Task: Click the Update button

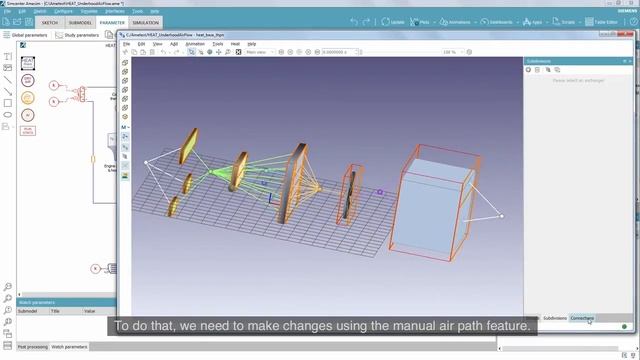Action: 393,22
